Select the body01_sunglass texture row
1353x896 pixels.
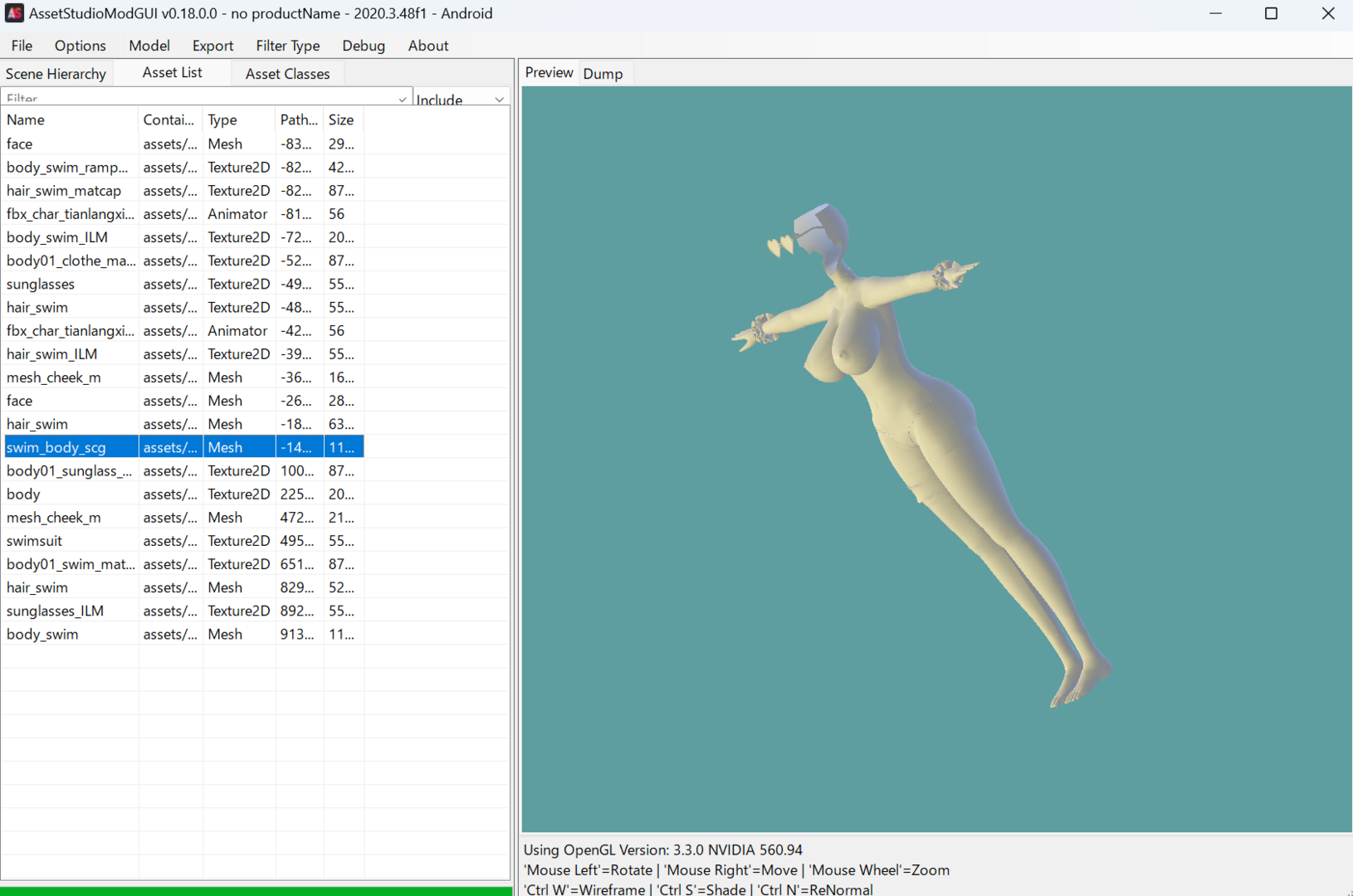point(183,470)
